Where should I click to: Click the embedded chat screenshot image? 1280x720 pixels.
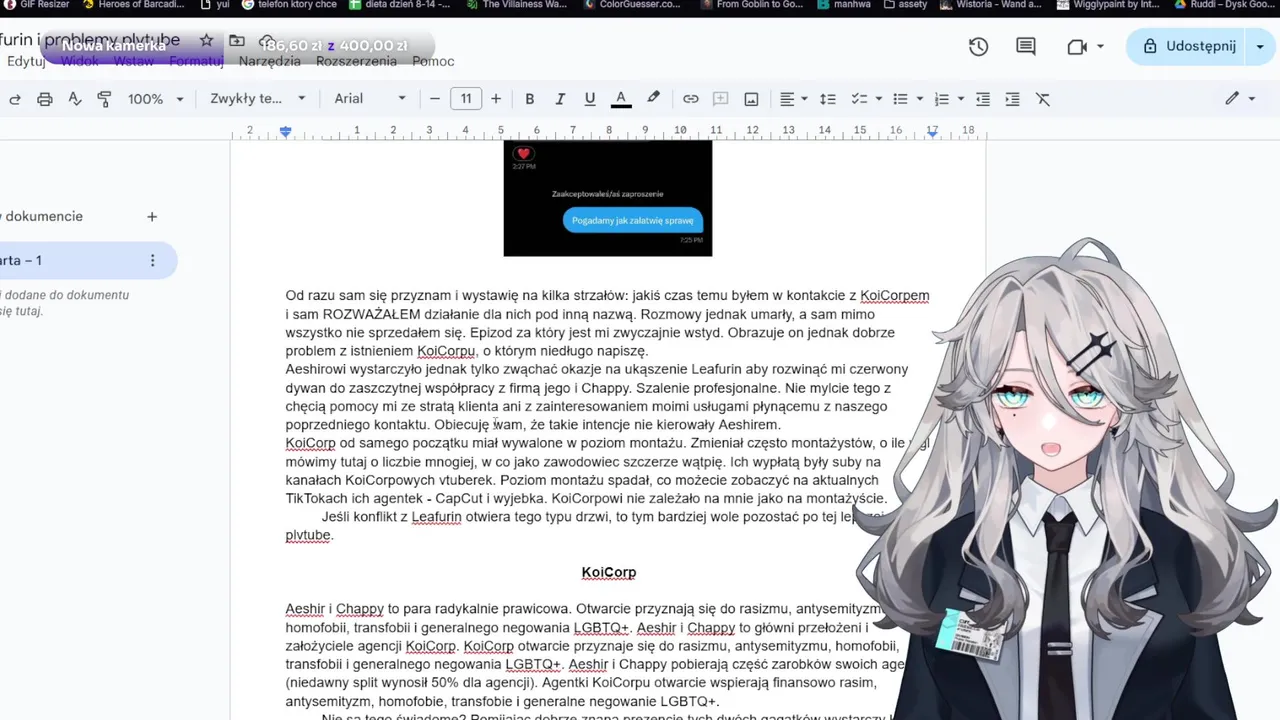tap(608, 198)
